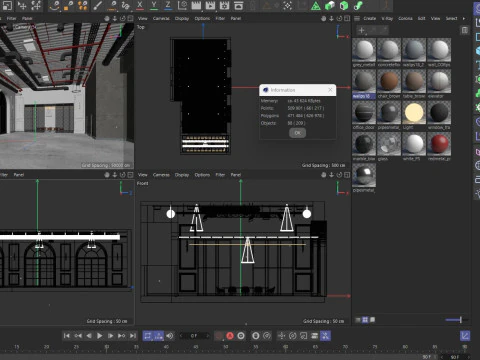Click the green S-shaped spline icon
Screen dimensions: 480x360
(x=358, y=6)
